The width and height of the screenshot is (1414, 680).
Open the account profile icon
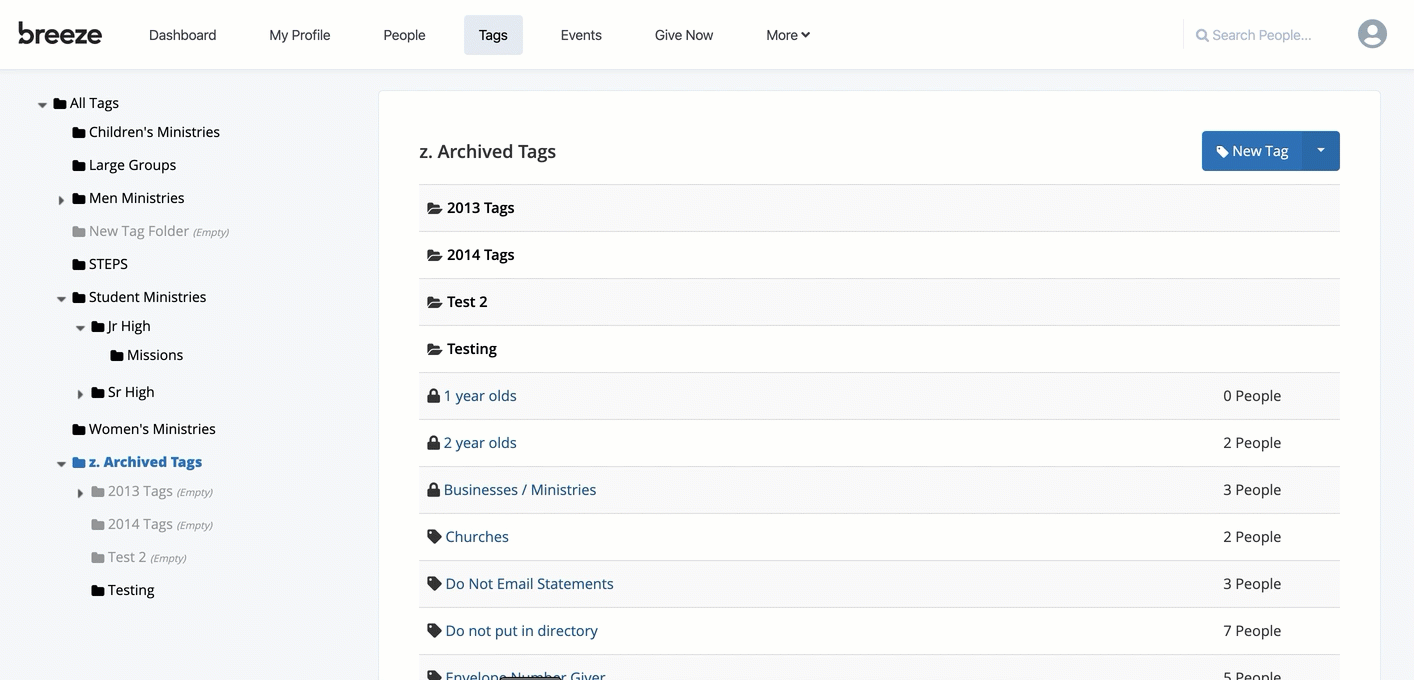(1371, 33)
